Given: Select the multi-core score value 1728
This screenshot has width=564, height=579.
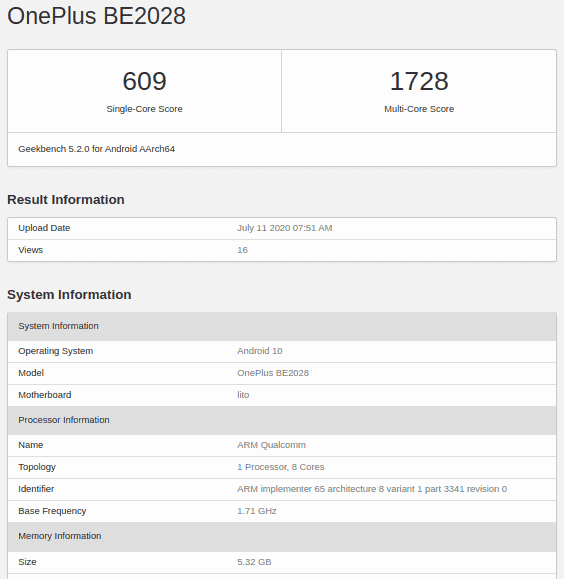Looking at the screenshot, I should coord(419,81).
